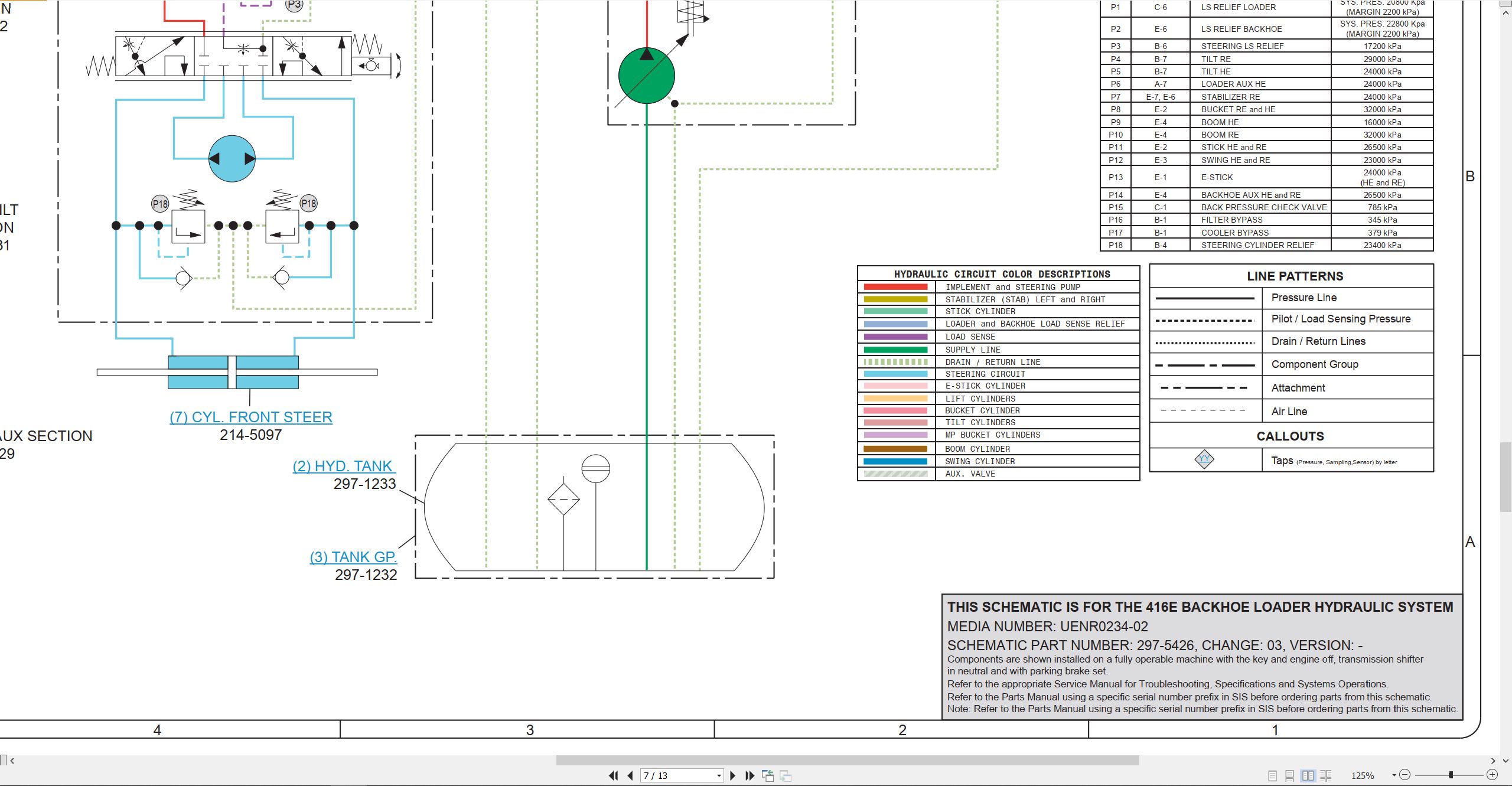Screen dimensions: 1512x786
Task: Click part number 297-1232
Action: (x=366, y=575)
